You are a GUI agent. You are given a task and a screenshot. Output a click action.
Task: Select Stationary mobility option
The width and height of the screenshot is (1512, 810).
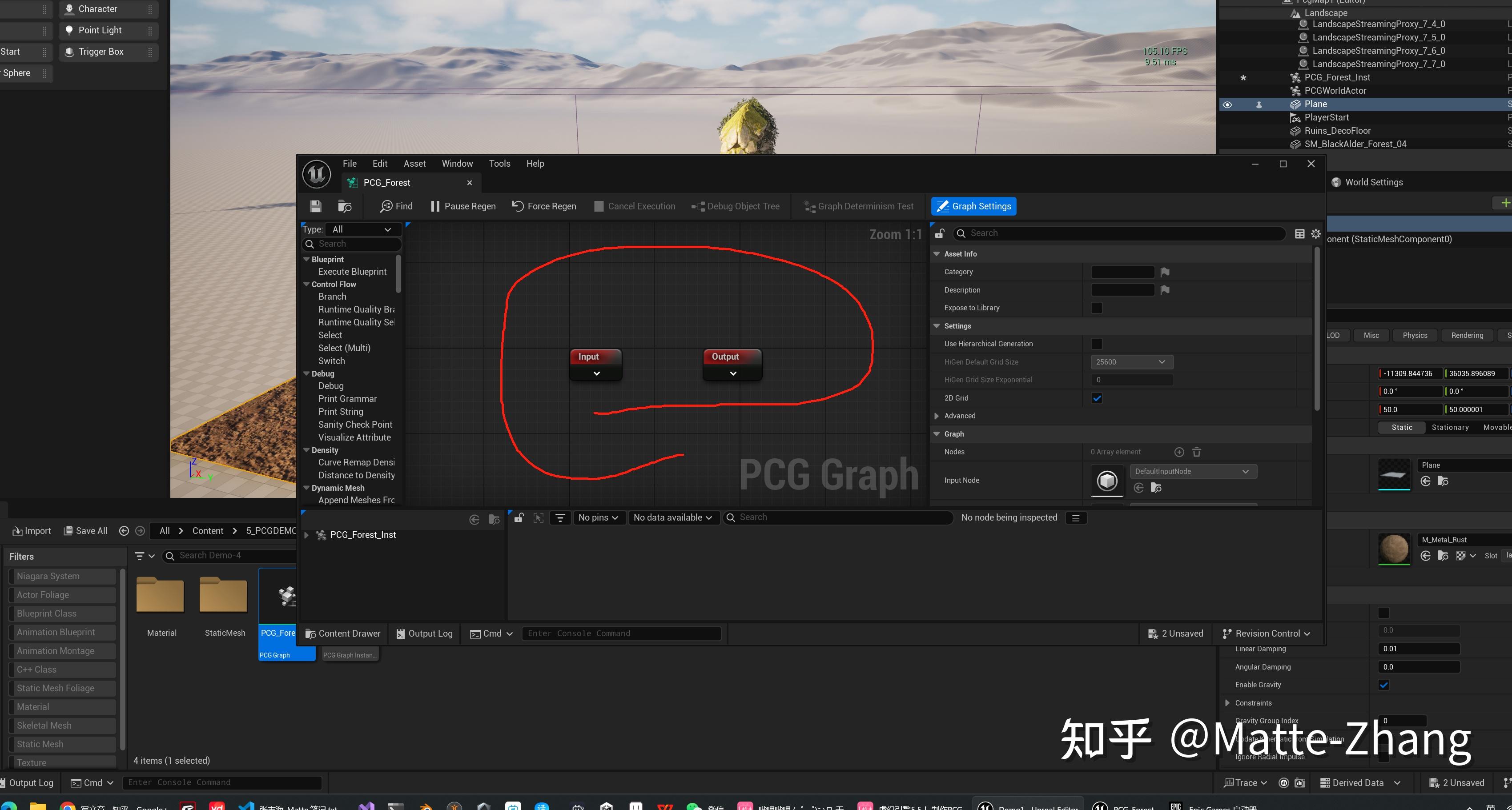coord(1450,427)
